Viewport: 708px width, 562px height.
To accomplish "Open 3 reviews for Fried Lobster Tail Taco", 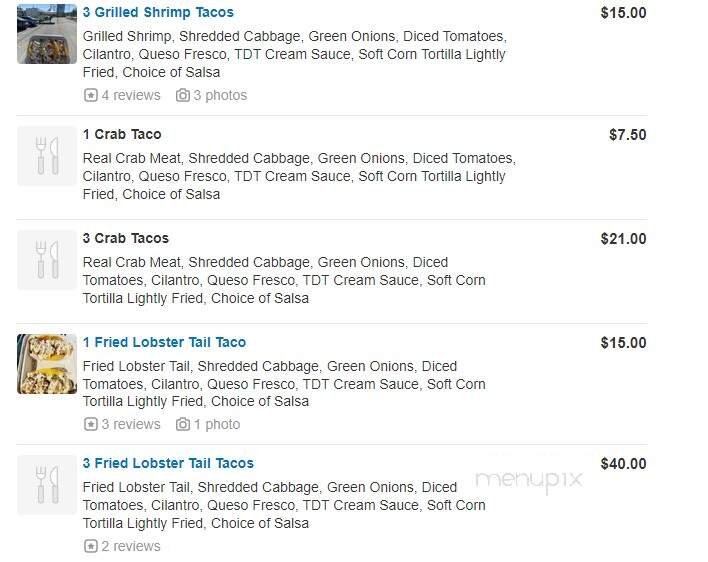I will coord(131,425).
